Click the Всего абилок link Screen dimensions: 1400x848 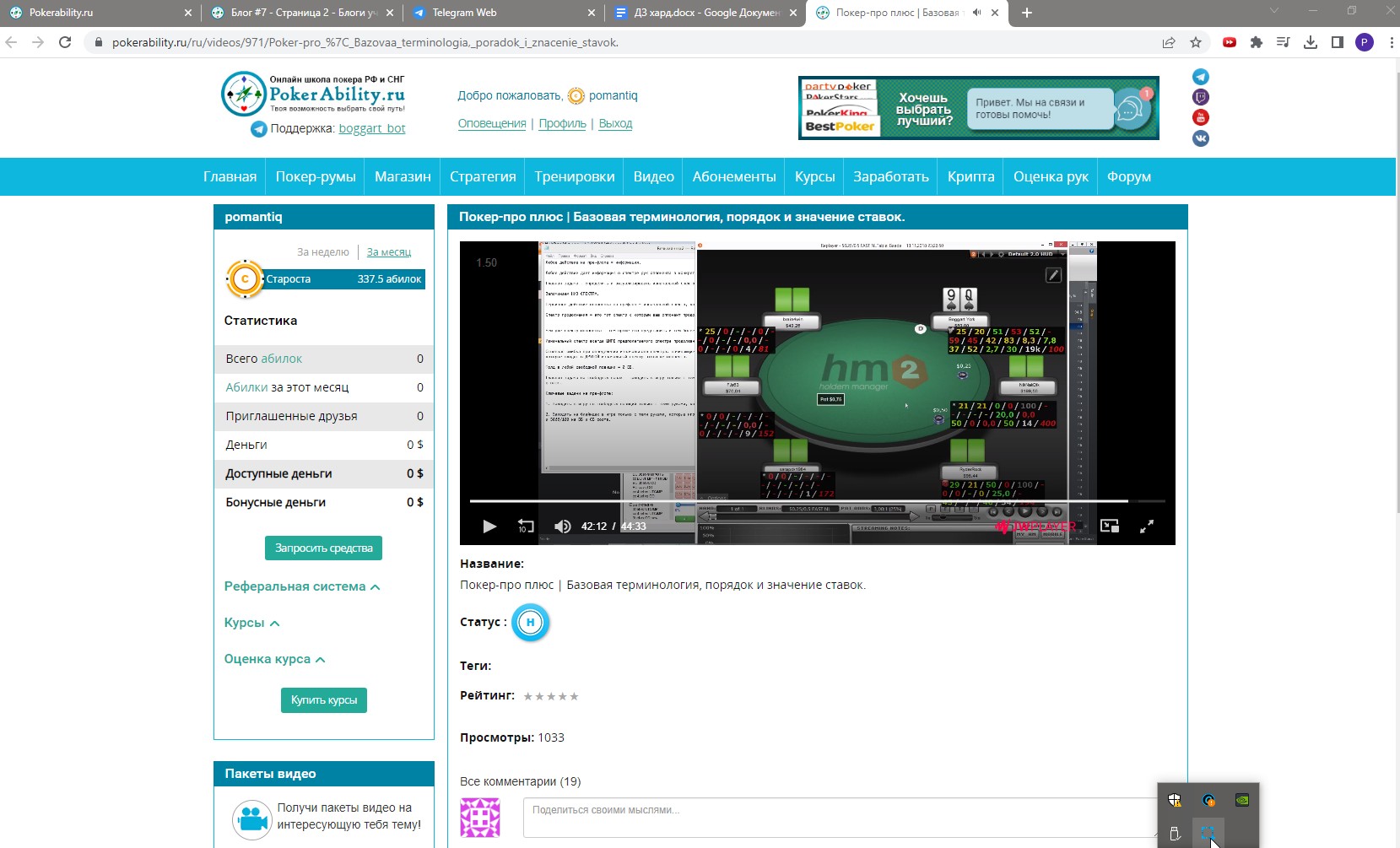[x=281, y=359]
